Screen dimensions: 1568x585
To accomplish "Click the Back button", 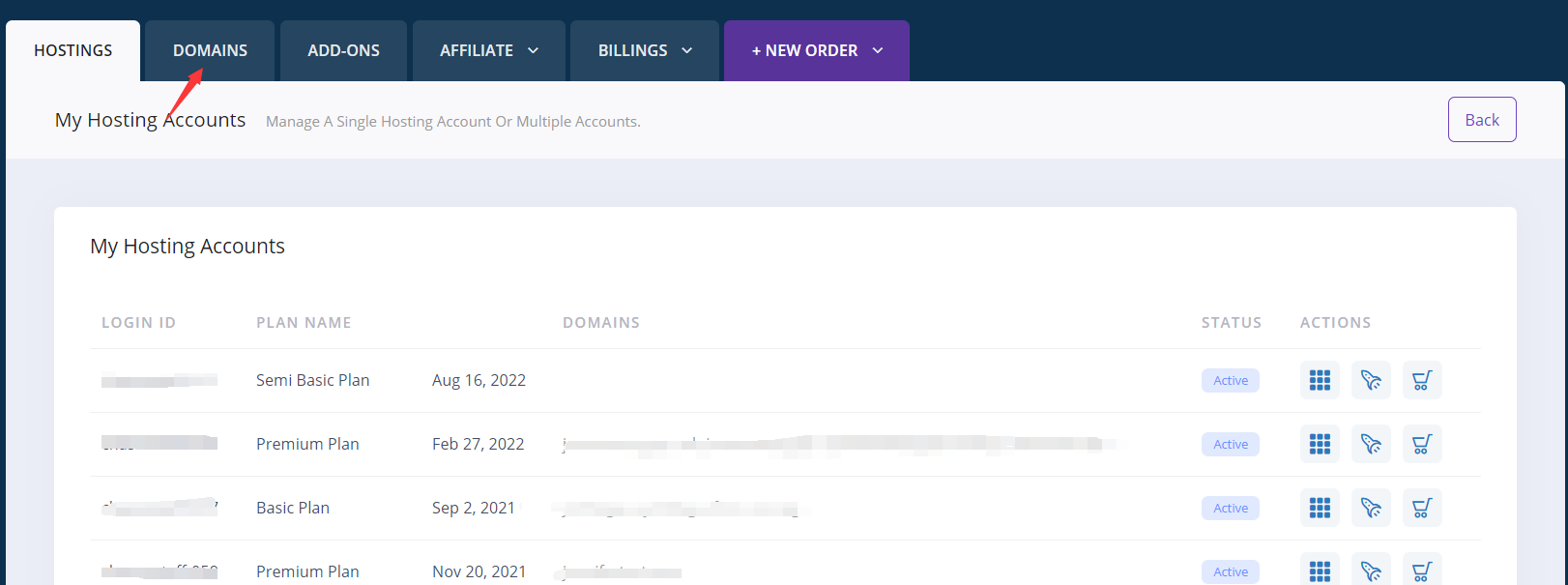I will [x=1481, y=120].
